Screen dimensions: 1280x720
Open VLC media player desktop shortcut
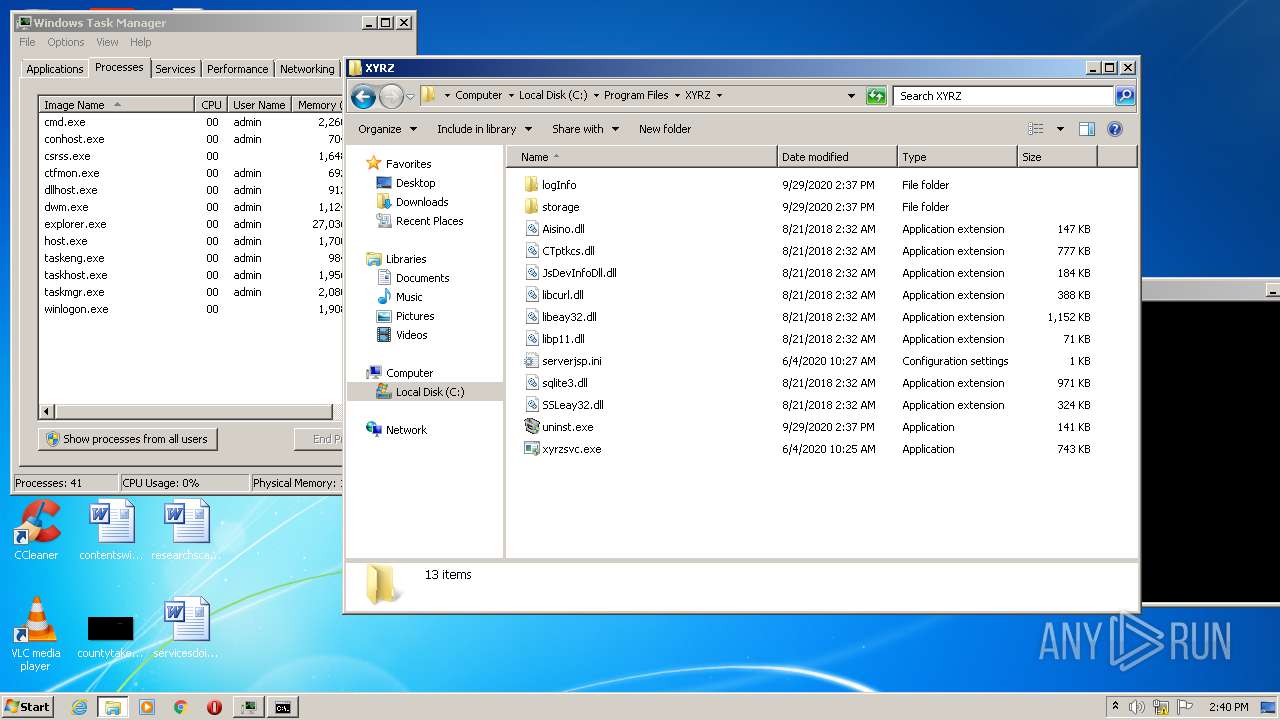(37, 634)
